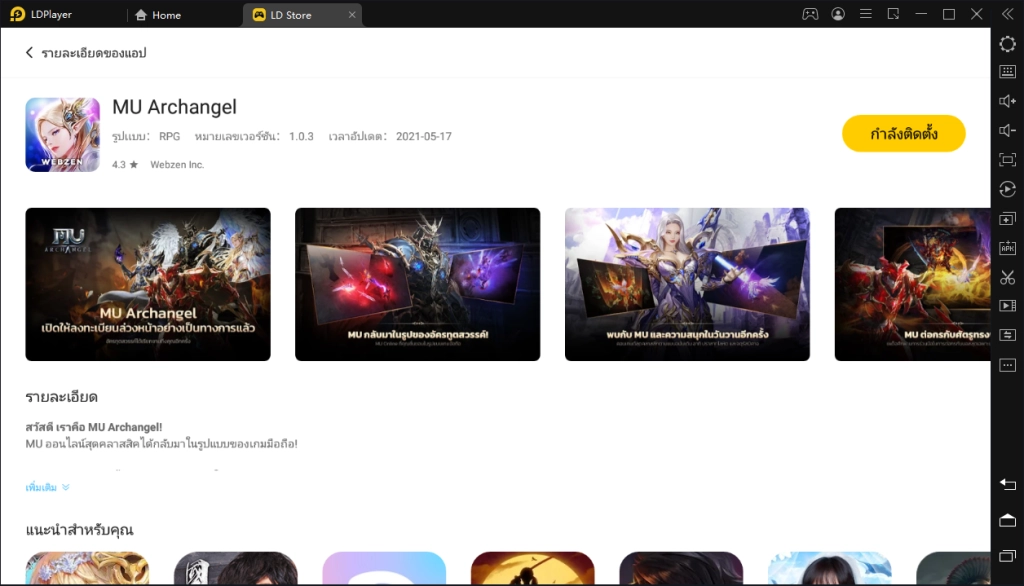Install a local APK file

point(1008,248)
